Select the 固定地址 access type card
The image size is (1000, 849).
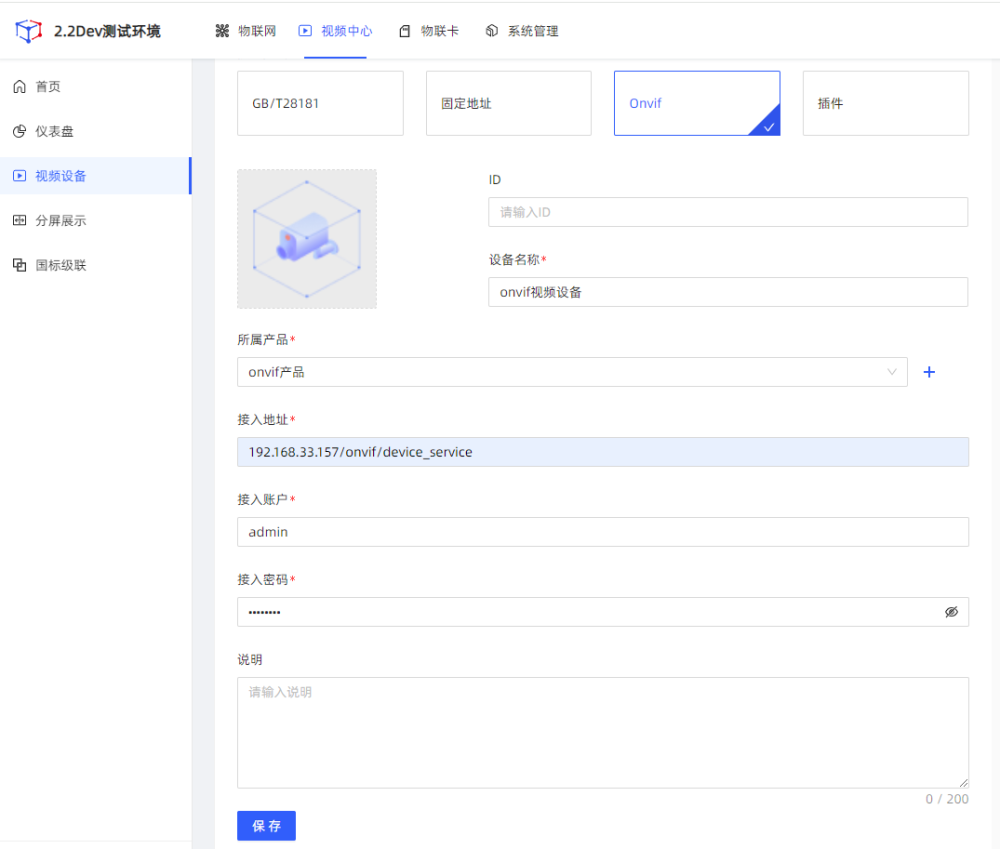pos(508,103)
